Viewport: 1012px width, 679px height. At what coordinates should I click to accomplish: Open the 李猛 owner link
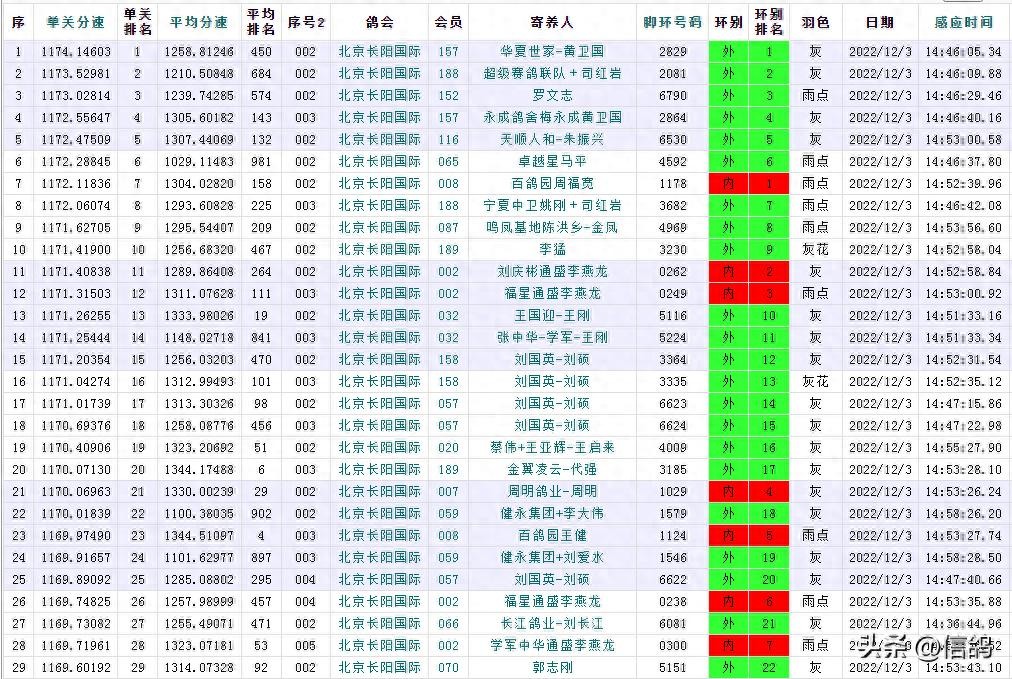(552, 249)
